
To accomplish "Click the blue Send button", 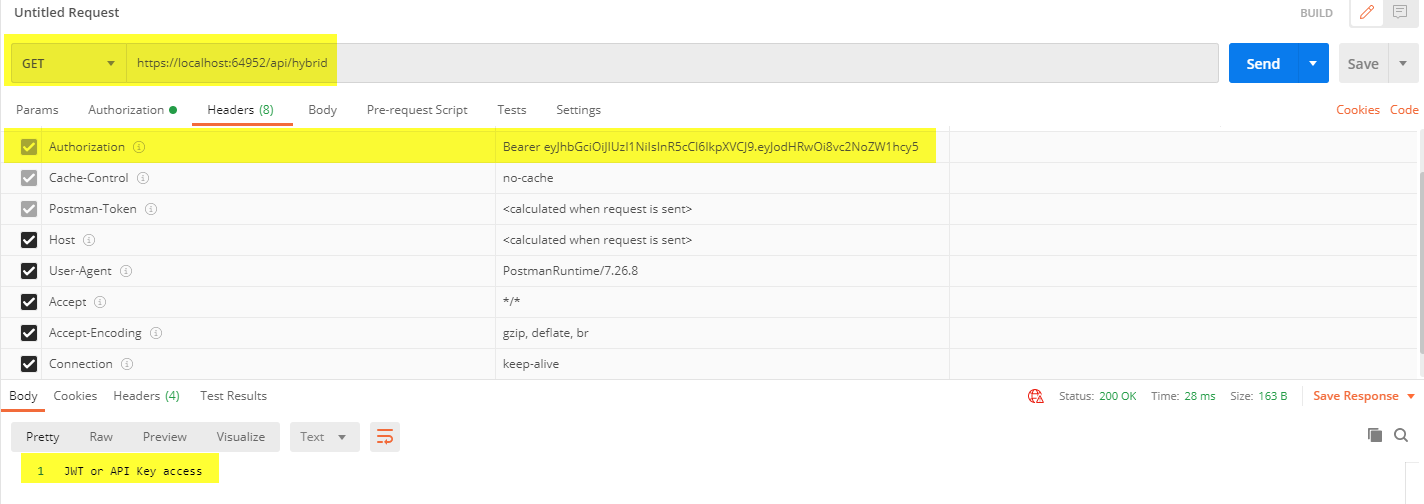I will pos(1262,63).
